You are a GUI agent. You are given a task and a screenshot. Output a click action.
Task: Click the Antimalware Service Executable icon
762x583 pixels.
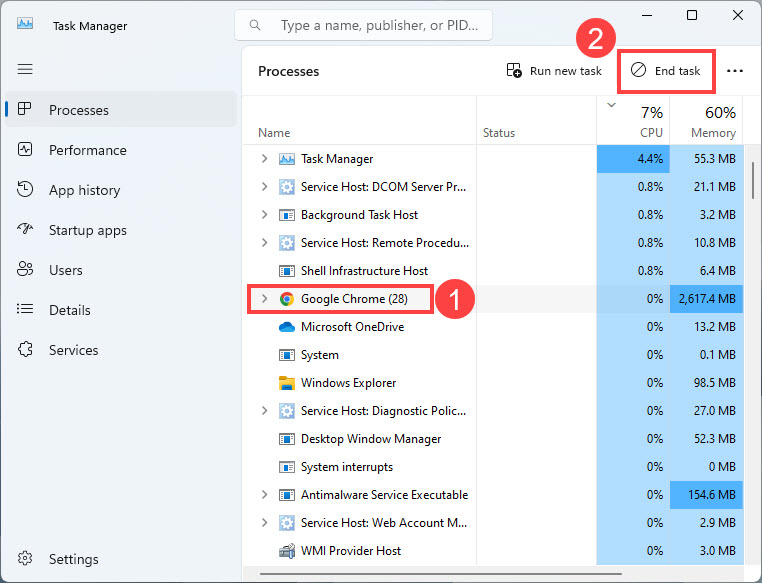287,495
